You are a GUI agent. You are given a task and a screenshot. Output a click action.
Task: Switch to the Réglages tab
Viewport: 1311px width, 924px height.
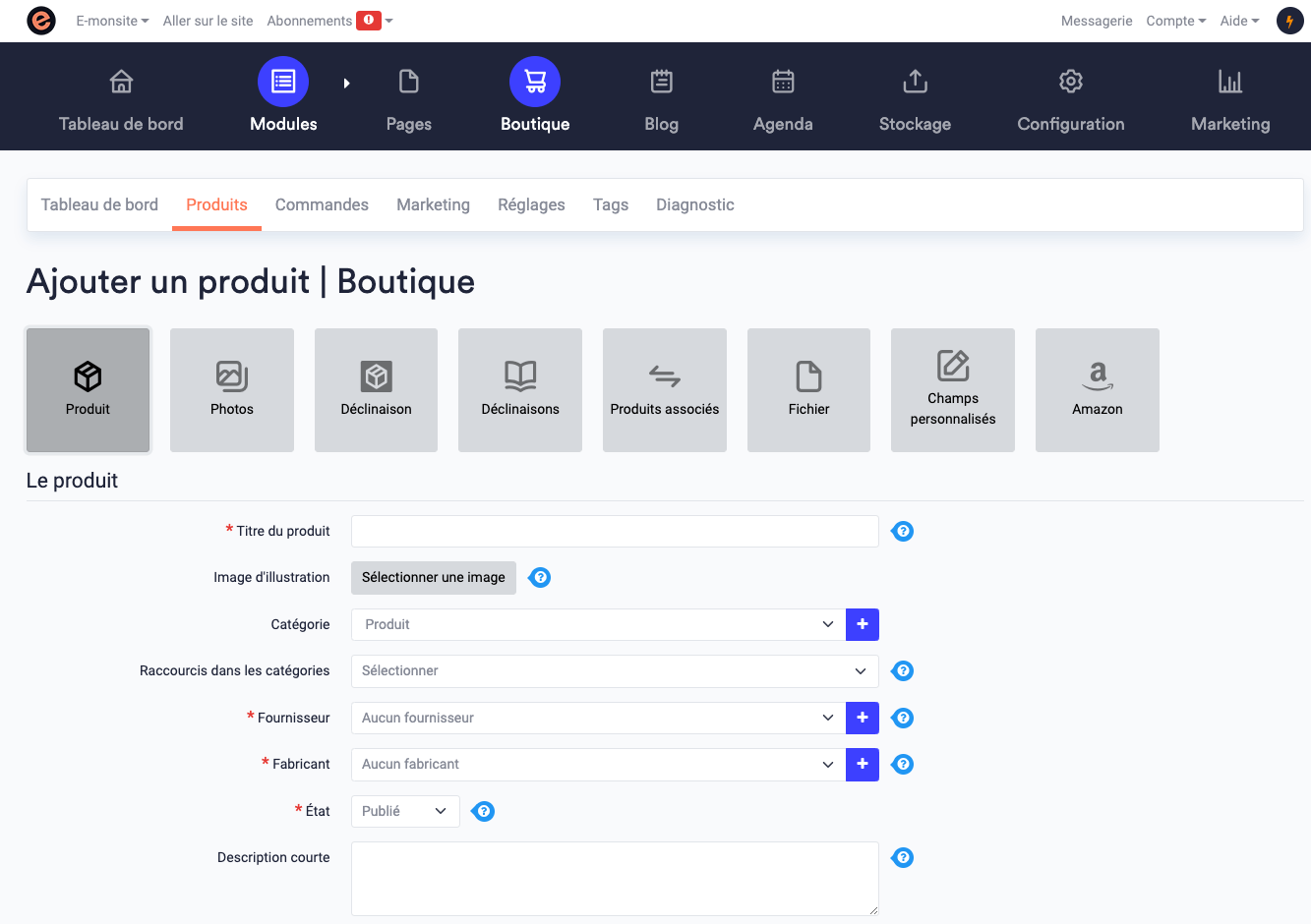point(531,204)
